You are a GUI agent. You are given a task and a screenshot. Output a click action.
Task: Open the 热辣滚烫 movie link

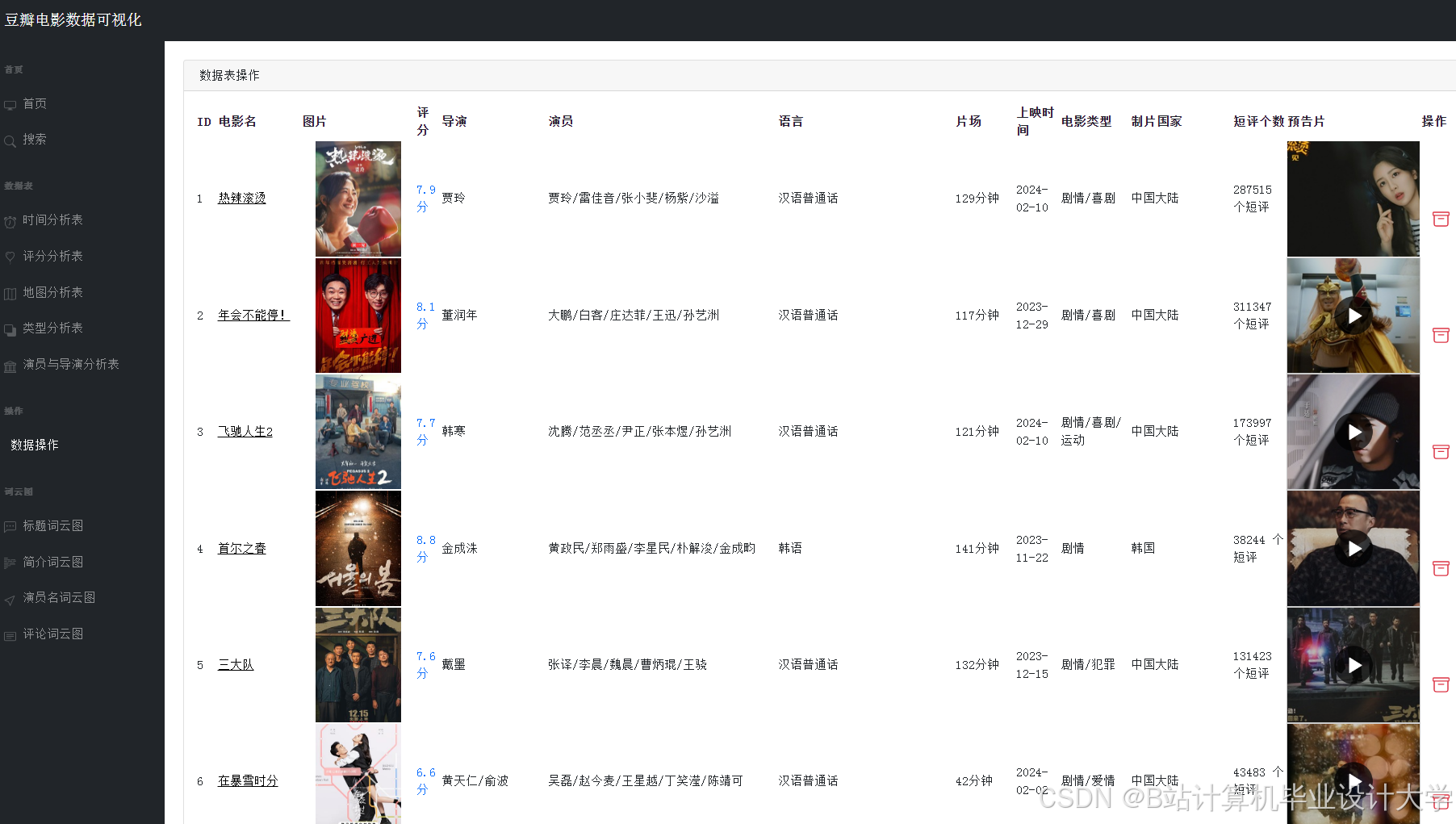(x=241, y=199)
